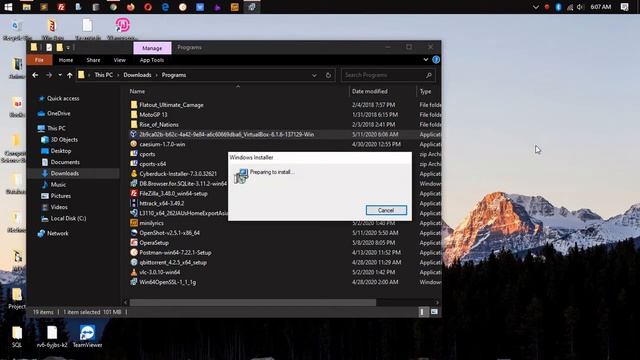The width and height of the screenshot is (640, 360).
Task: Open the volume control tray icon
Action: tap(580, 7)
